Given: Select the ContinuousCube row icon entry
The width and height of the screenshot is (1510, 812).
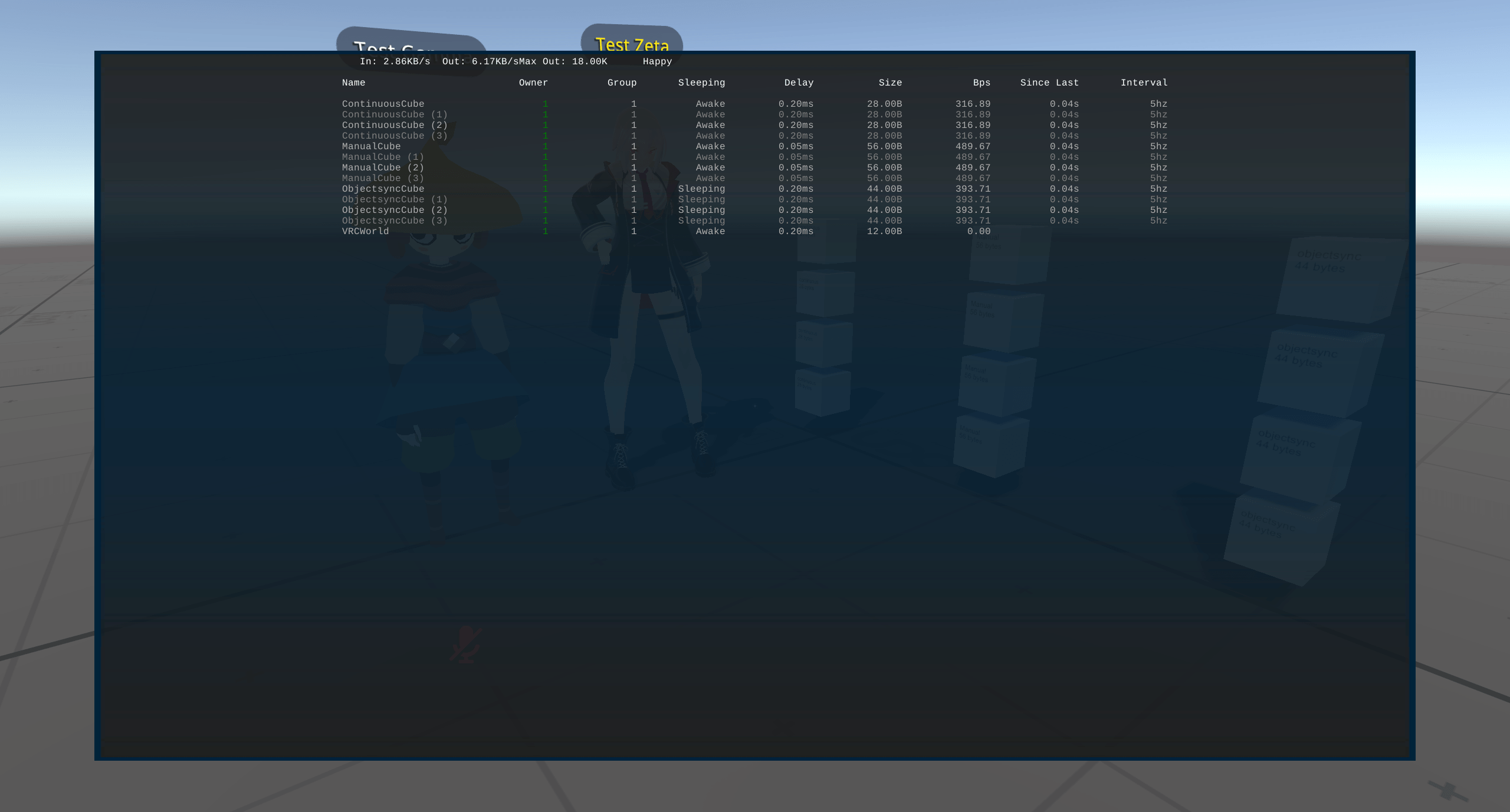Looking at the screenshot, I should click(x=383, y=104).
